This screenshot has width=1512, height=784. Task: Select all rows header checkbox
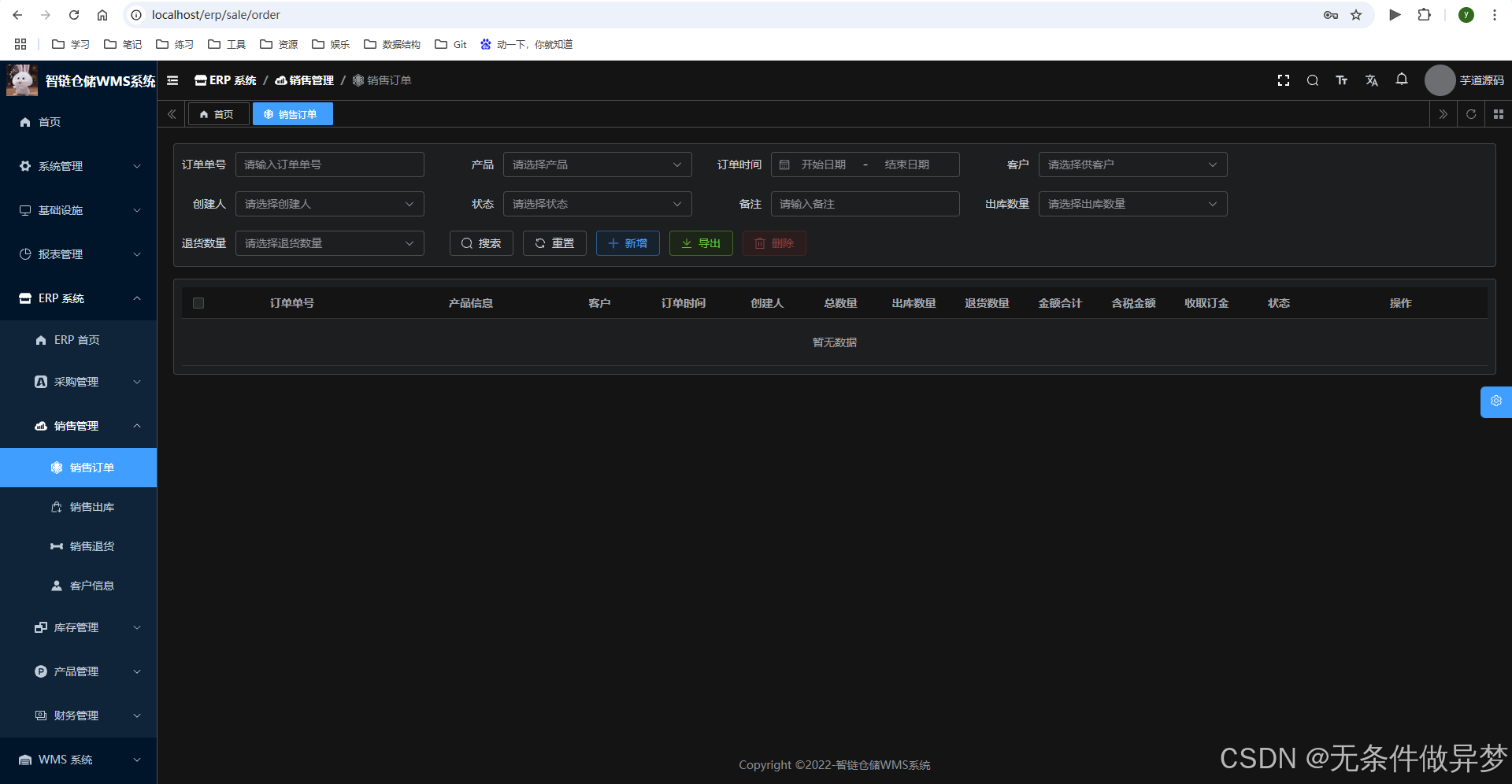point(198,303)
